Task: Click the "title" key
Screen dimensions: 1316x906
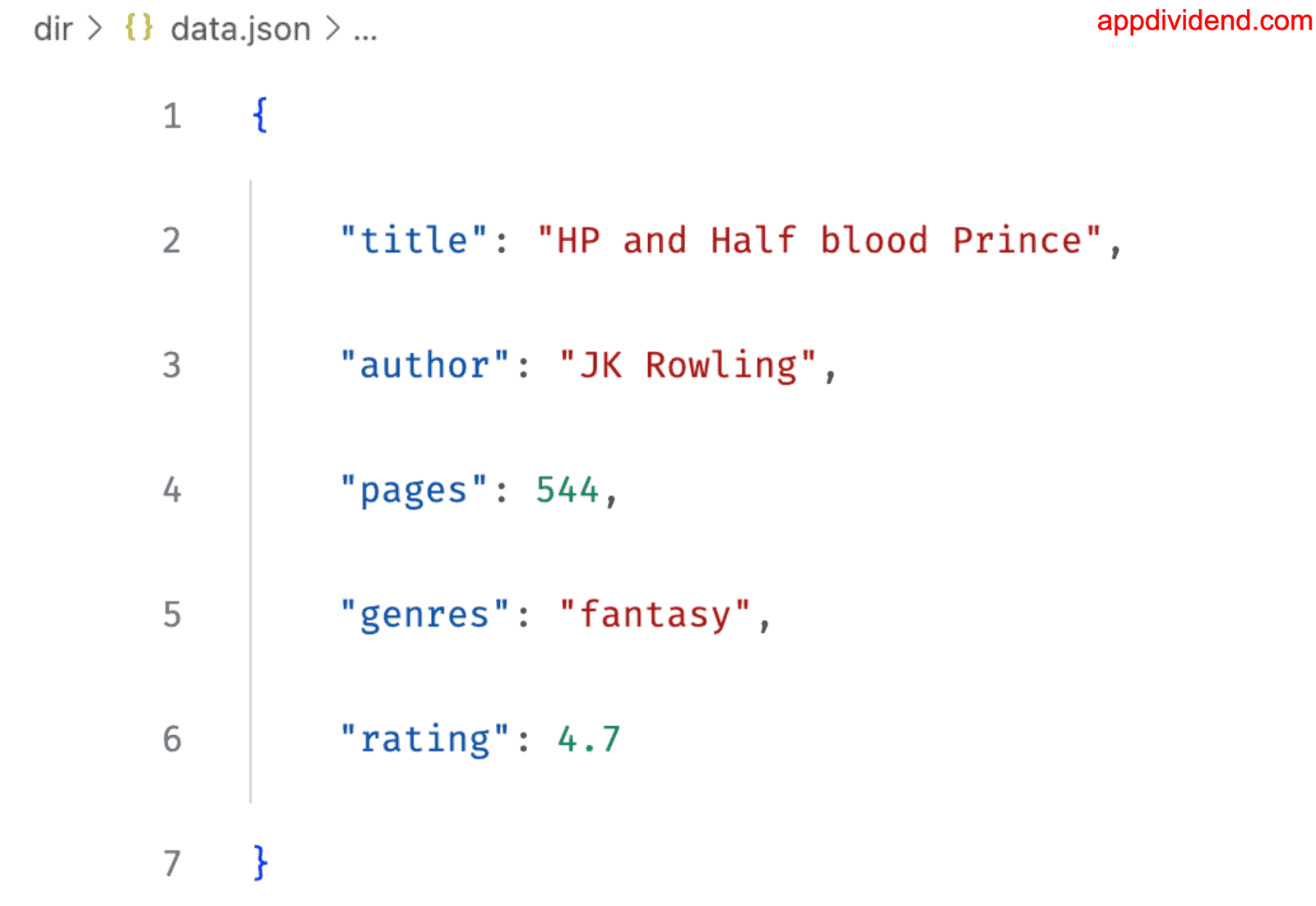Action: coord(415,241)
